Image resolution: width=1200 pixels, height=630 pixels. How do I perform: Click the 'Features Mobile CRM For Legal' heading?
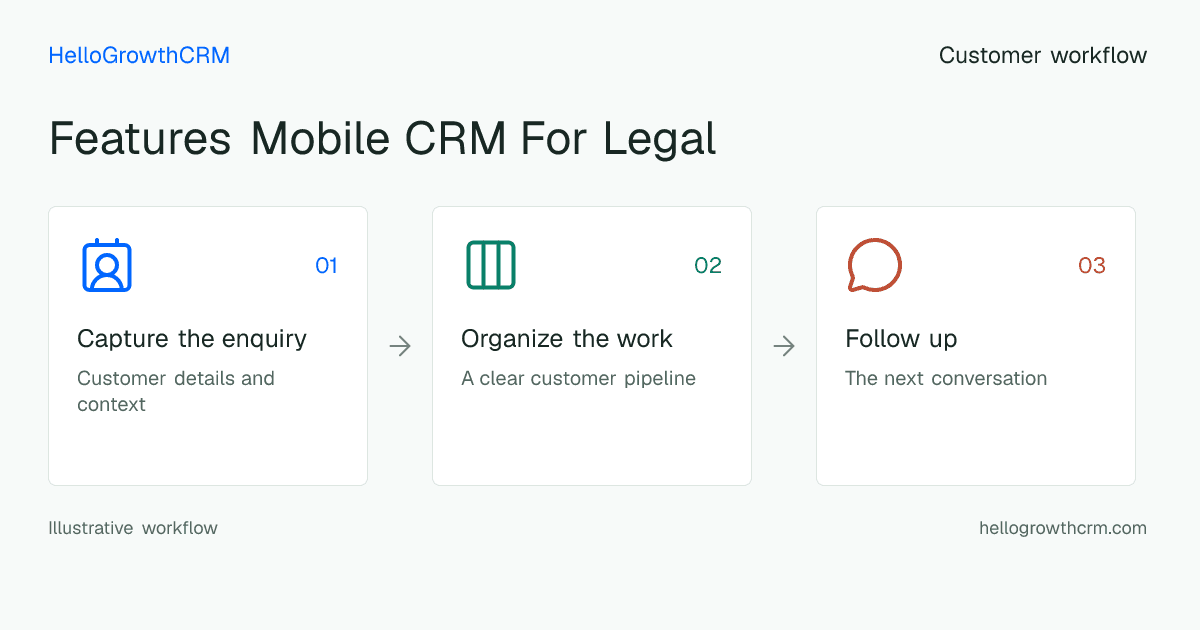tap(383, 139)
